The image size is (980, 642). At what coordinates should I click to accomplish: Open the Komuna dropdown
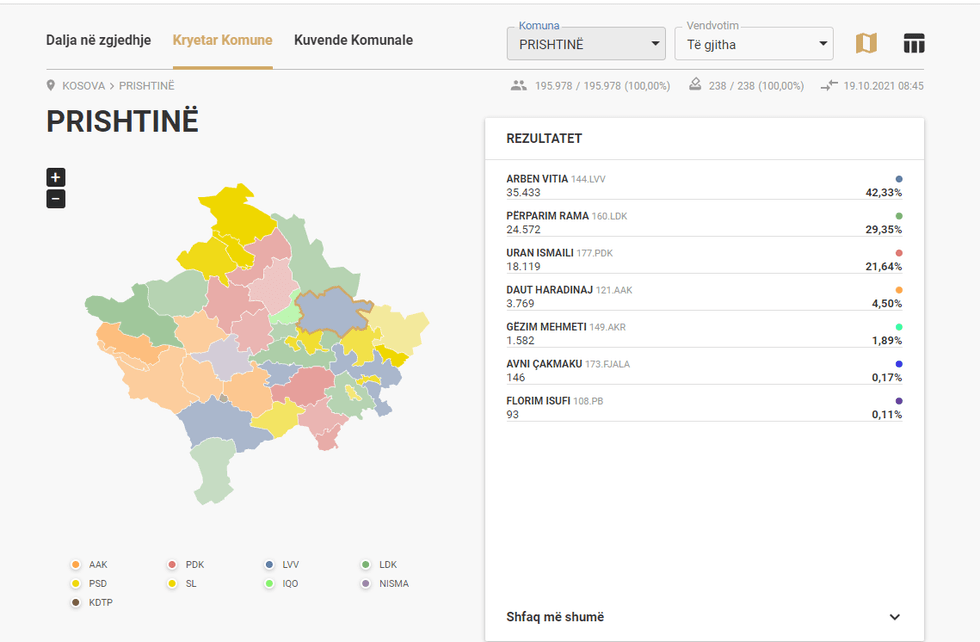(586, 44)
